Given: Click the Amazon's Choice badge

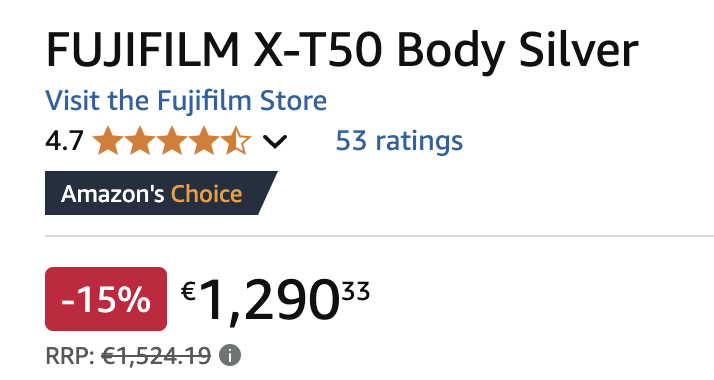Looking at the screenshot, I should [x=161, y=193].
